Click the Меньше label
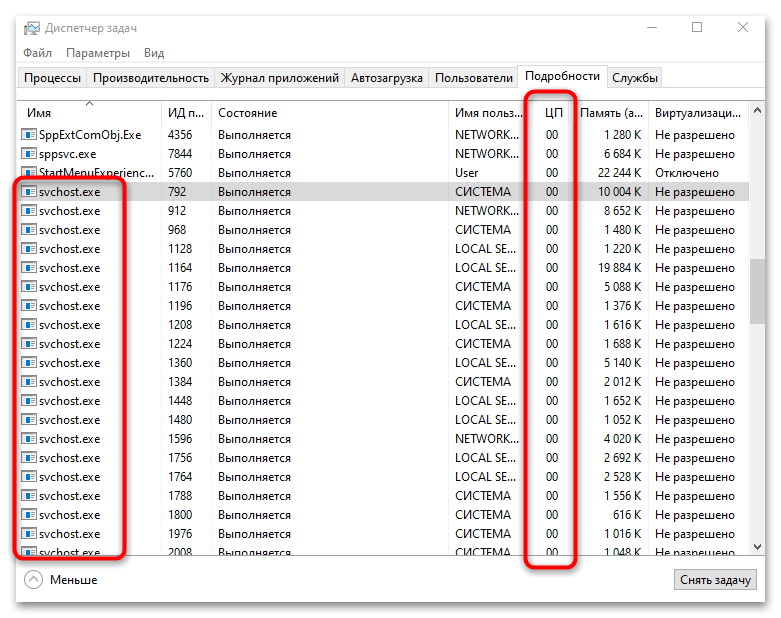781x618 pixels. [74, 580]
